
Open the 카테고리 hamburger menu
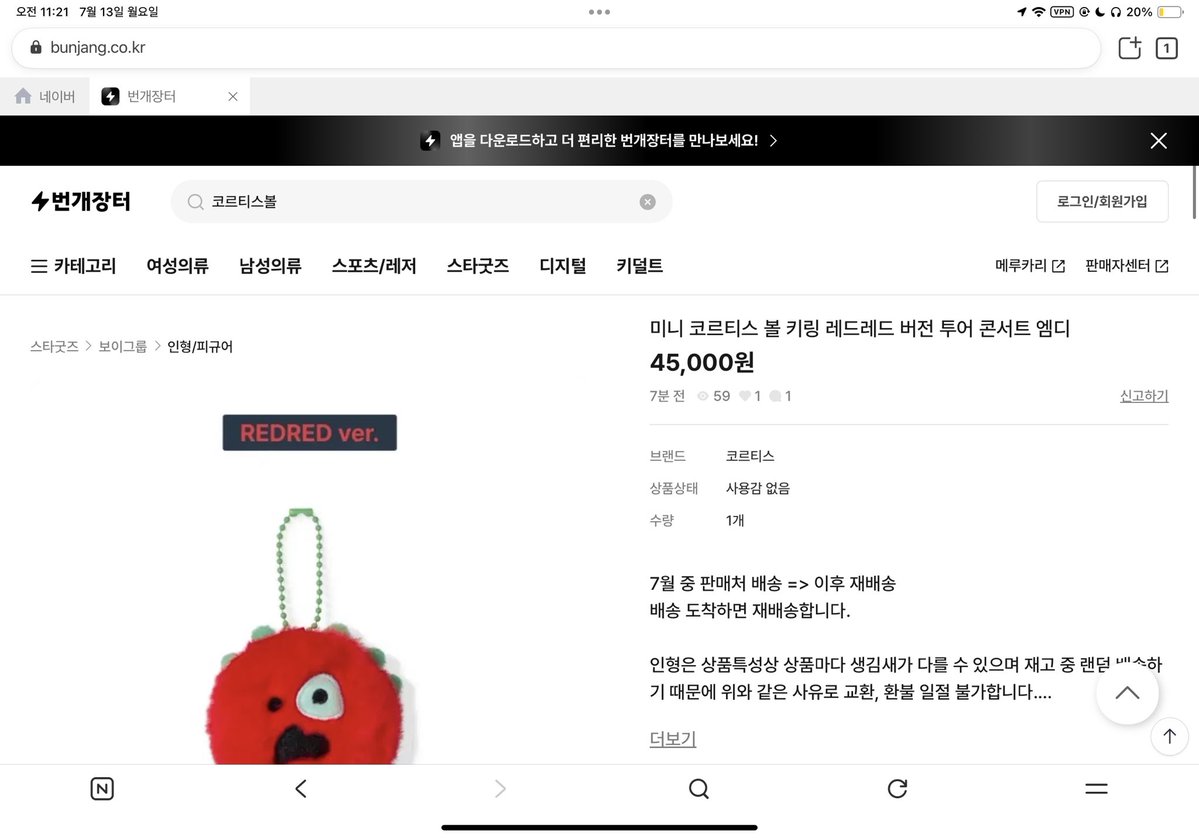73,266
